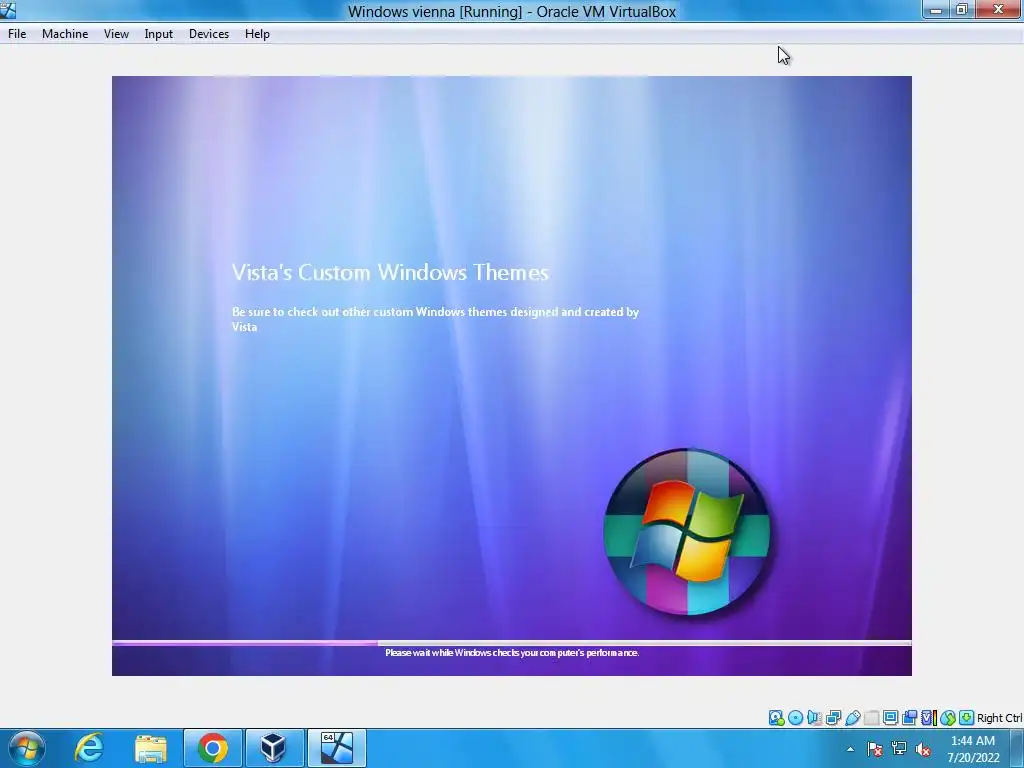This screenshot has width=1024, height=768.
Task: Click the Windows logo orb in guest
Action: (687, 532)
